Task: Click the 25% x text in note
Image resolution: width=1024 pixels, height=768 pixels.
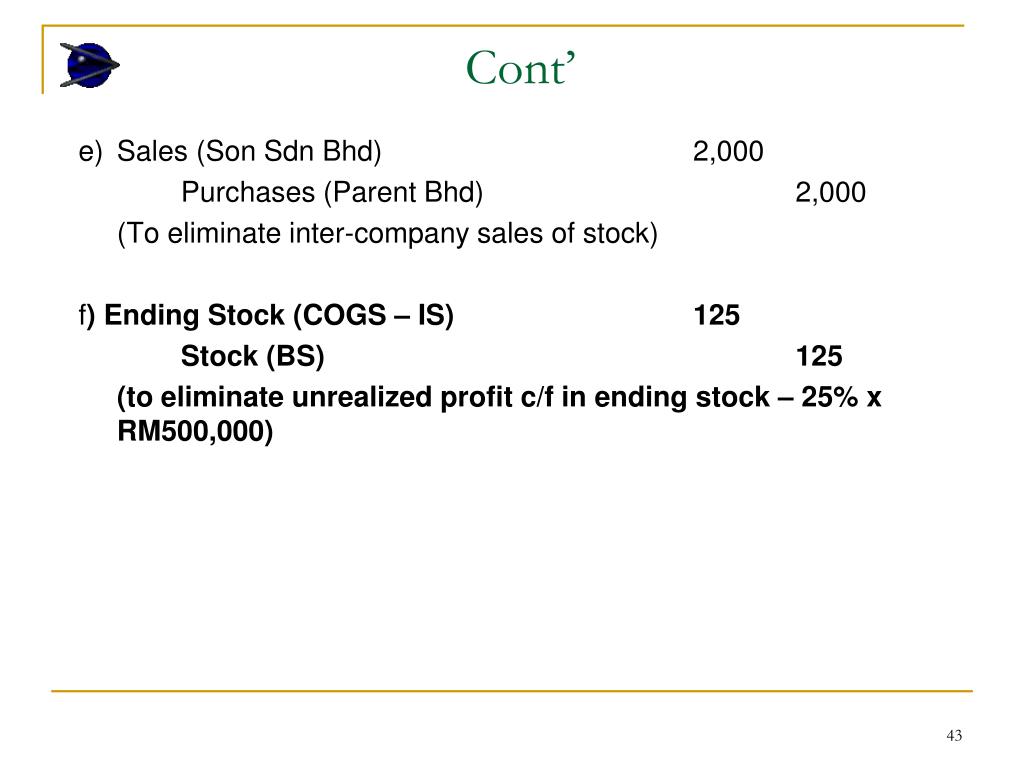Action: (841, 397)
